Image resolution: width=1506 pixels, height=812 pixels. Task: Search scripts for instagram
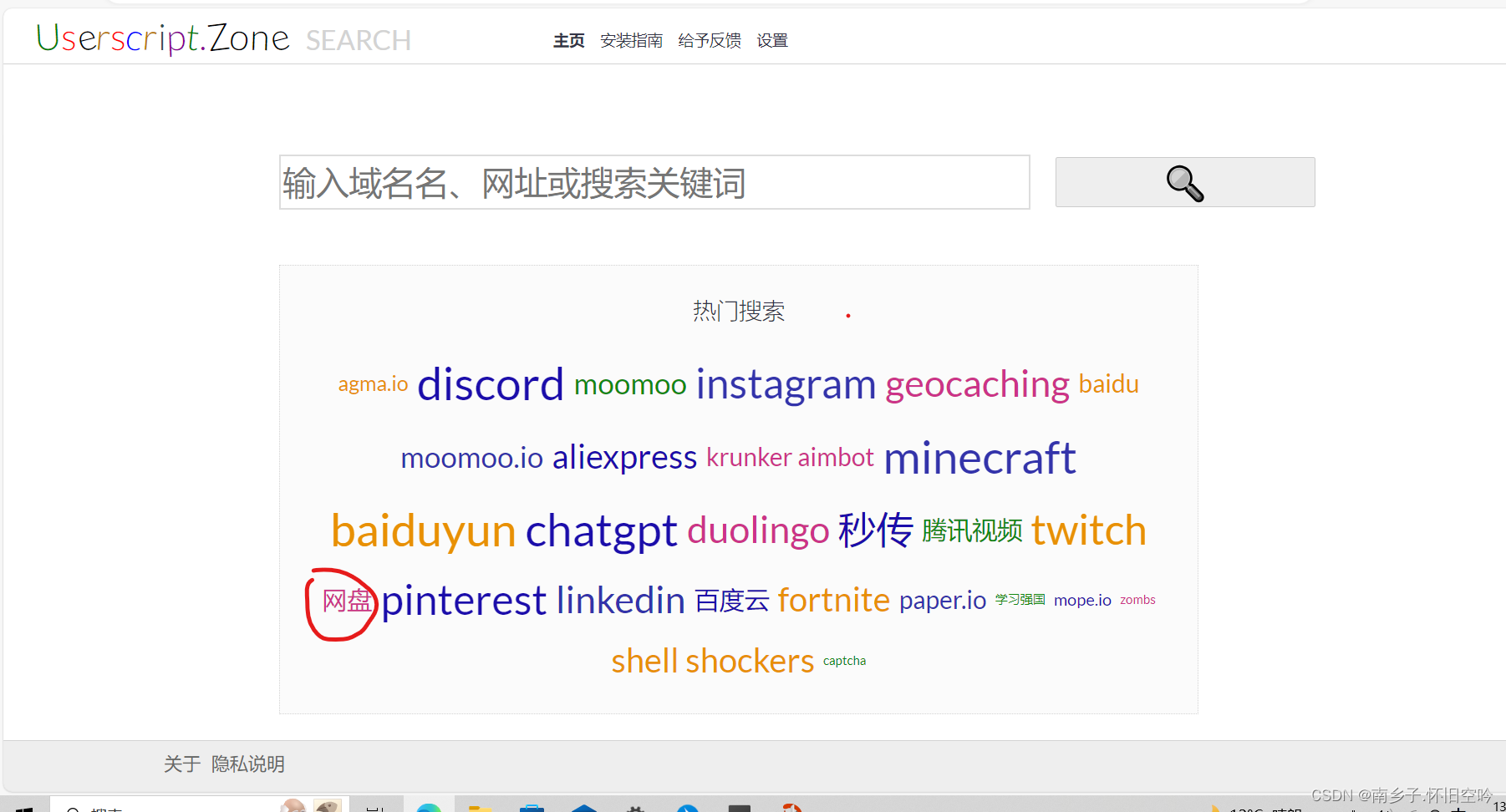[x=786, y=384]
